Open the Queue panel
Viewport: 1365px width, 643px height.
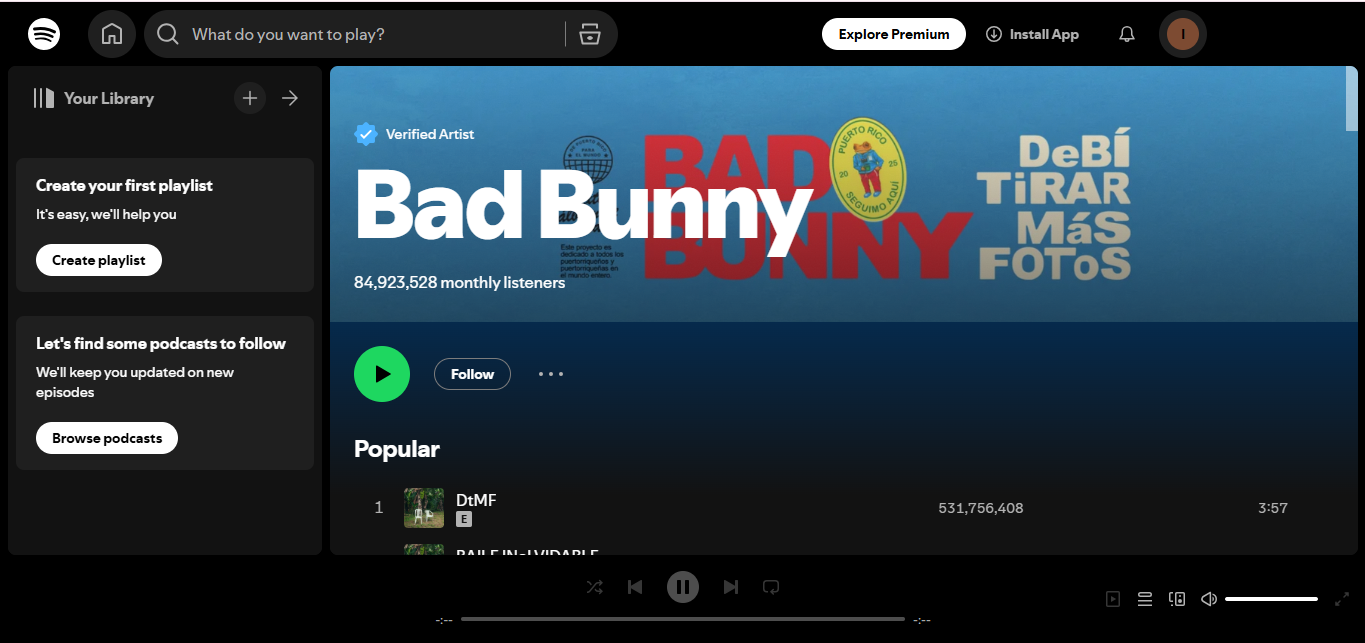pyautogui.click(x=1144, y=598)
